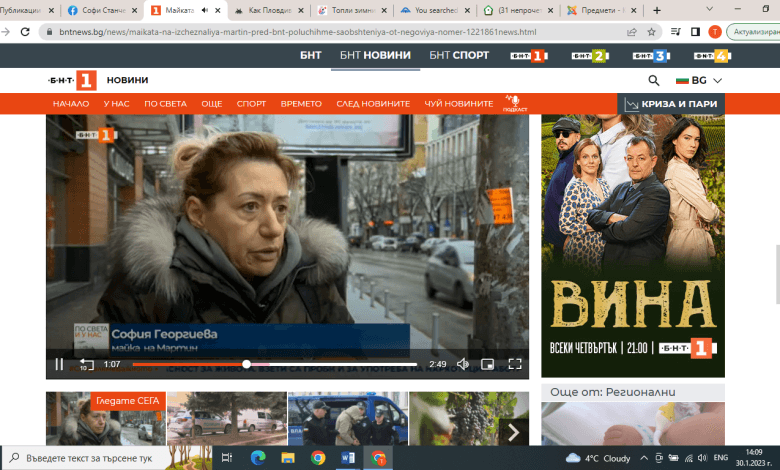Show hidden system tray icons
The height and width of the screenshot is (470, 780).
pyautogui.click(x=644, y=458)
